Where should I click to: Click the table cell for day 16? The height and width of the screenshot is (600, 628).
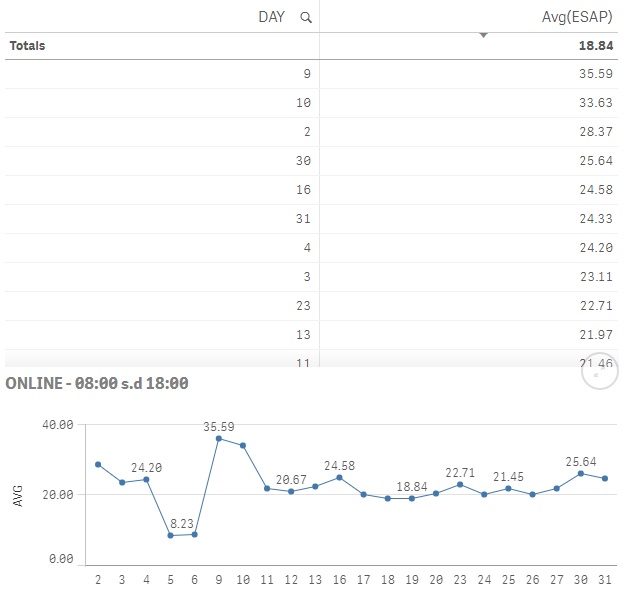point(304,190)
